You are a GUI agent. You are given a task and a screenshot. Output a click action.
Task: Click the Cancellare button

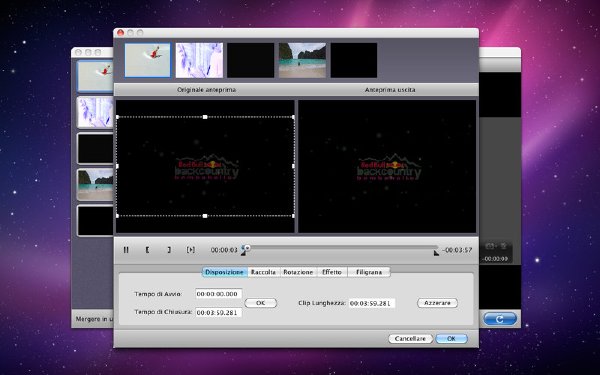click(x=410, y=339)
